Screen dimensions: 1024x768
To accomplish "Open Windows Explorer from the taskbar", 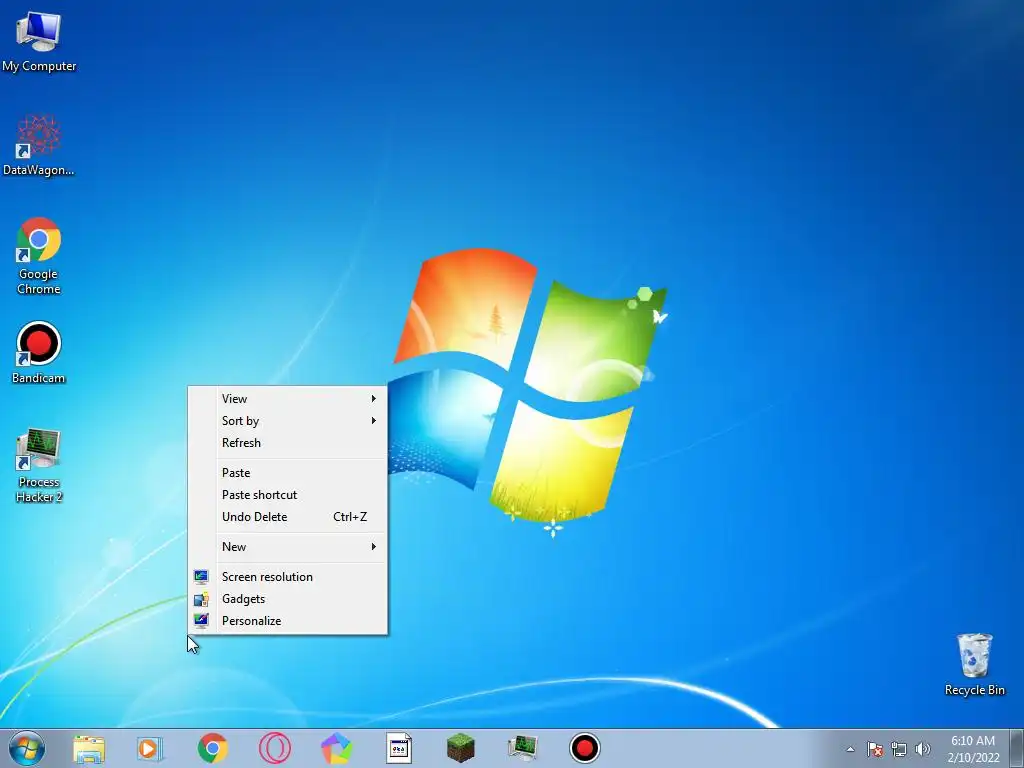I will tap(89, 748).
